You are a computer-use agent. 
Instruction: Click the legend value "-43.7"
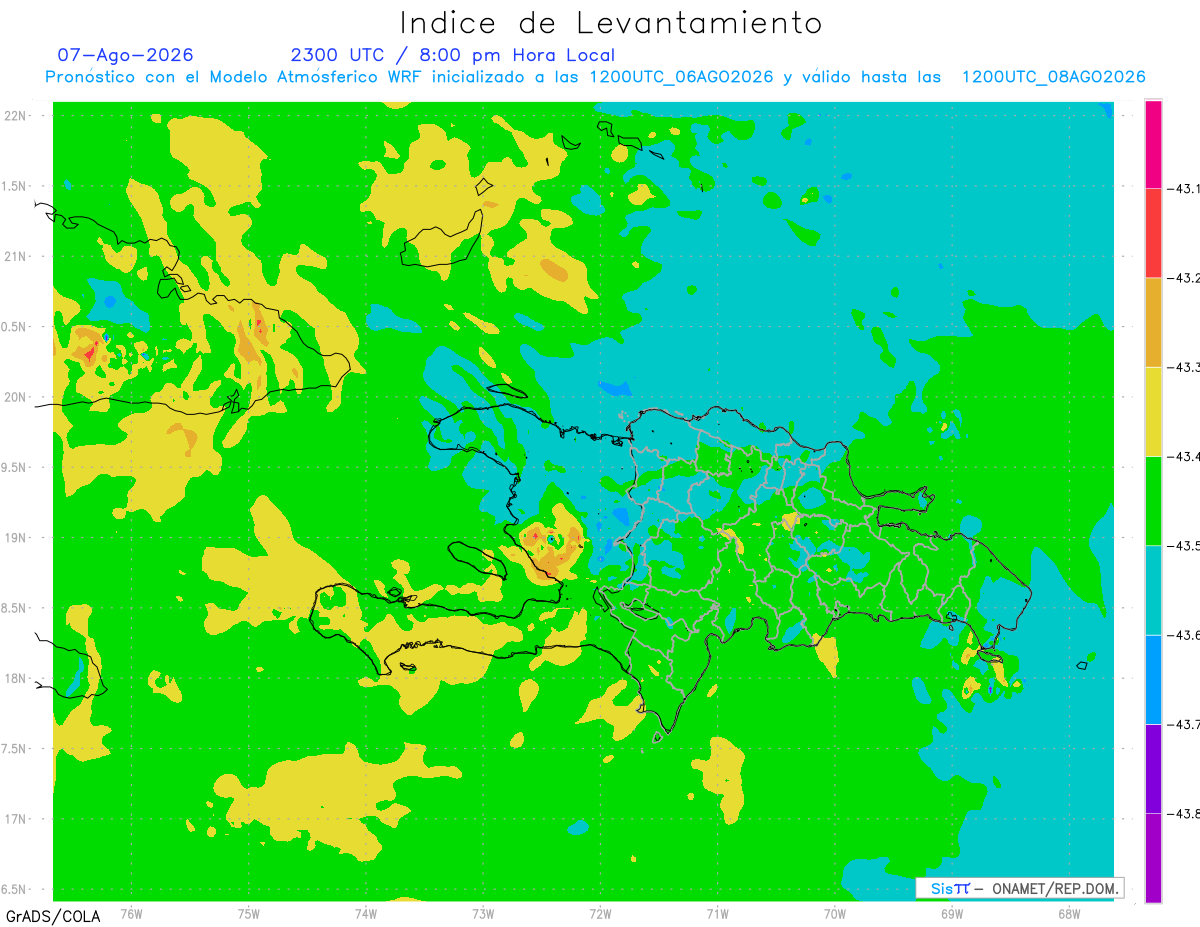click(x=1184, y=724)
